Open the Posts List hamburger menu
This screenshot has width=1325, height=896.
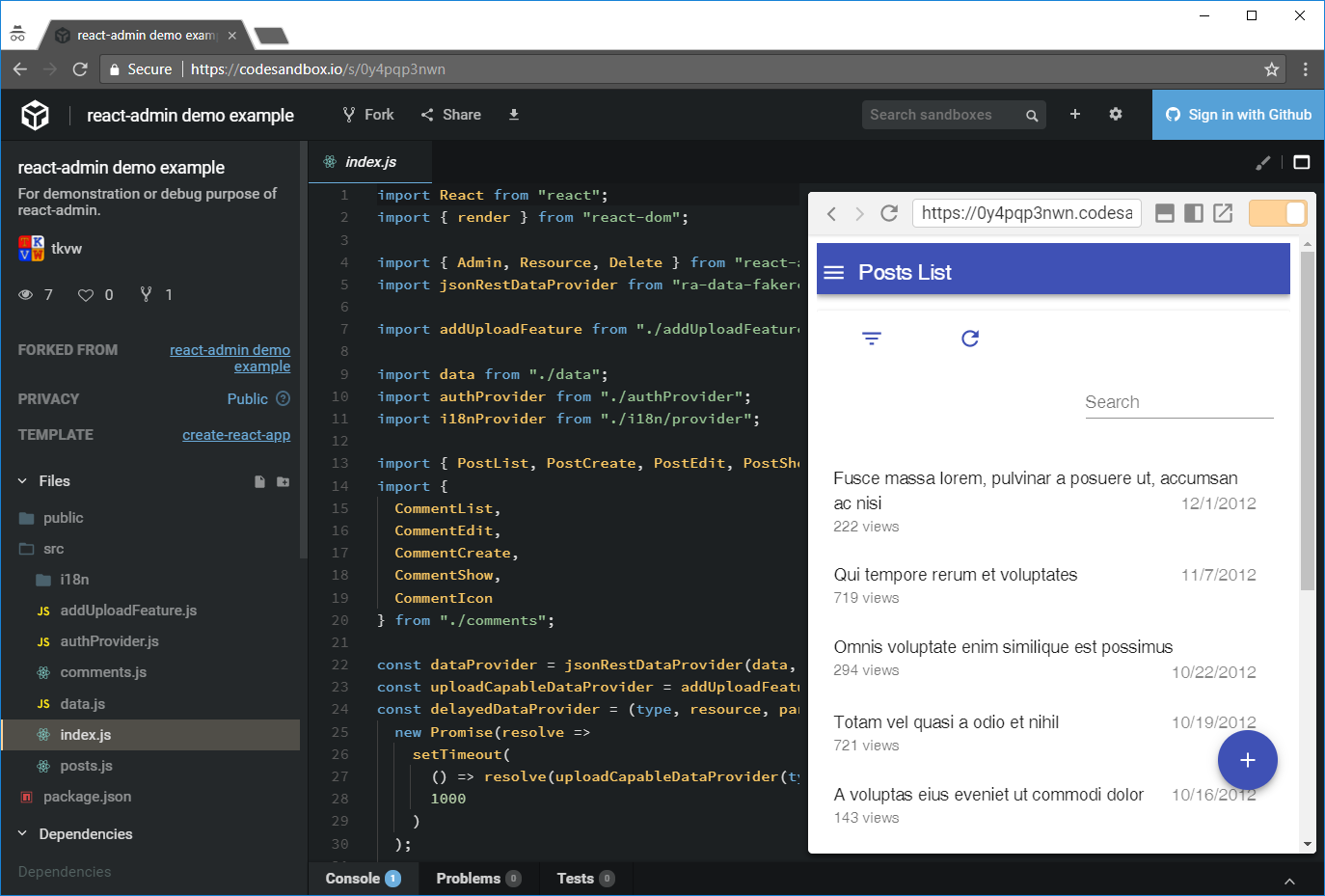point(834,273)
